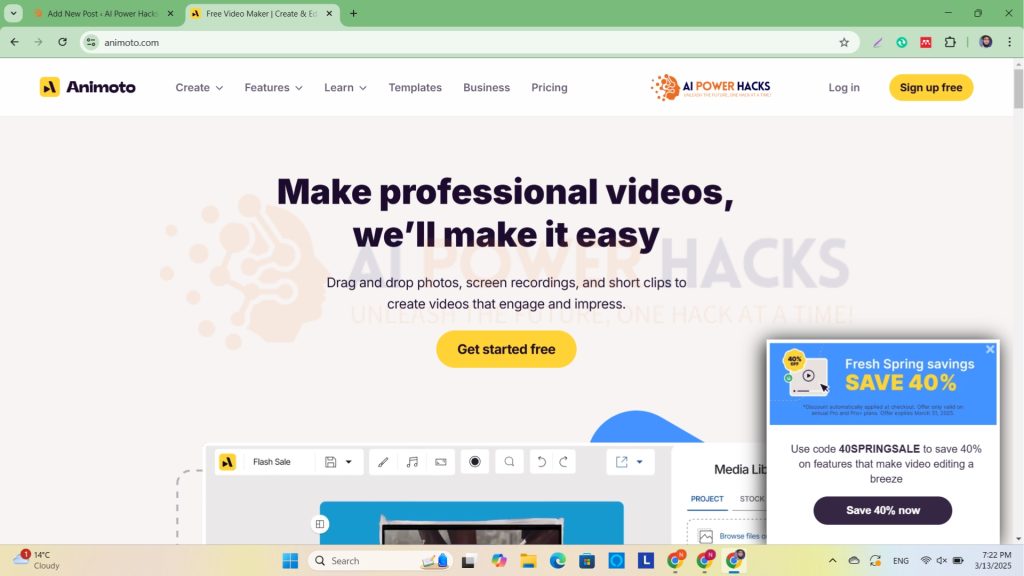This screenshot has height=576, width=1024.
Task: Open Chrome's three-dot menu
Action: click(1008, 42)
